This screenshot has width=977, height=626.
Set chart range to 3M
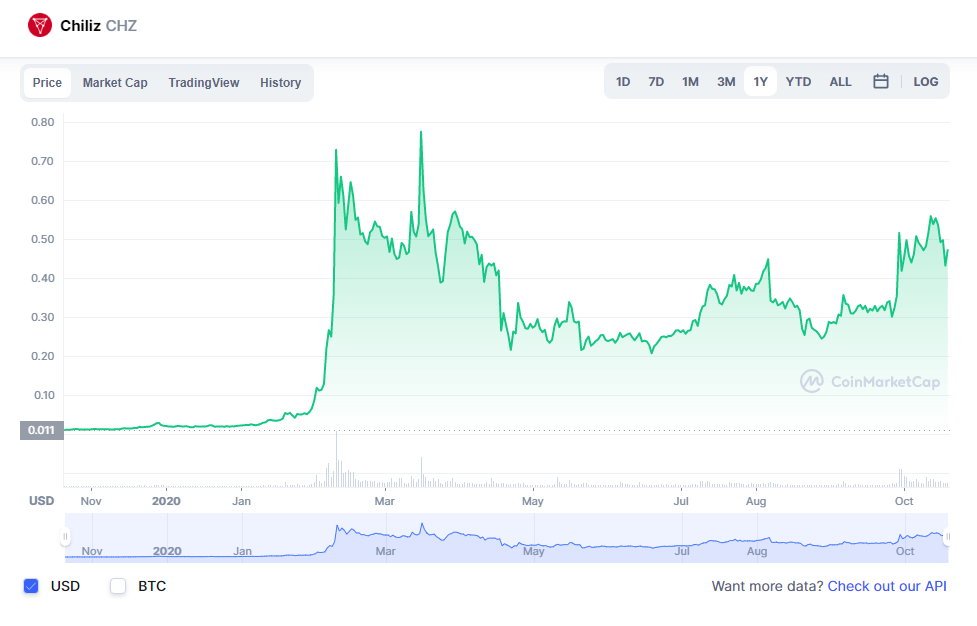[726, 82]
